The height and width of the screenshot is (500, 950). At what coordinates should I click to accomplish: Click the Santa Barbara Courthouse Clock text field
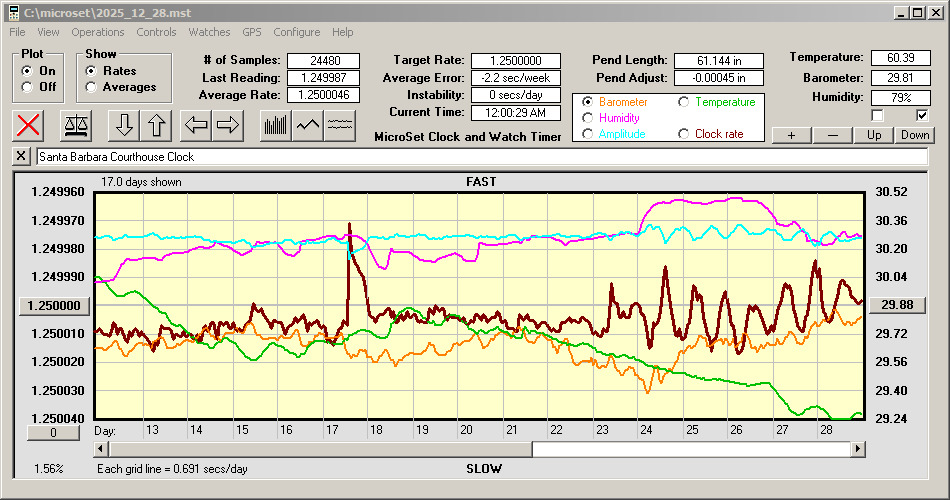tap(480, 157)
